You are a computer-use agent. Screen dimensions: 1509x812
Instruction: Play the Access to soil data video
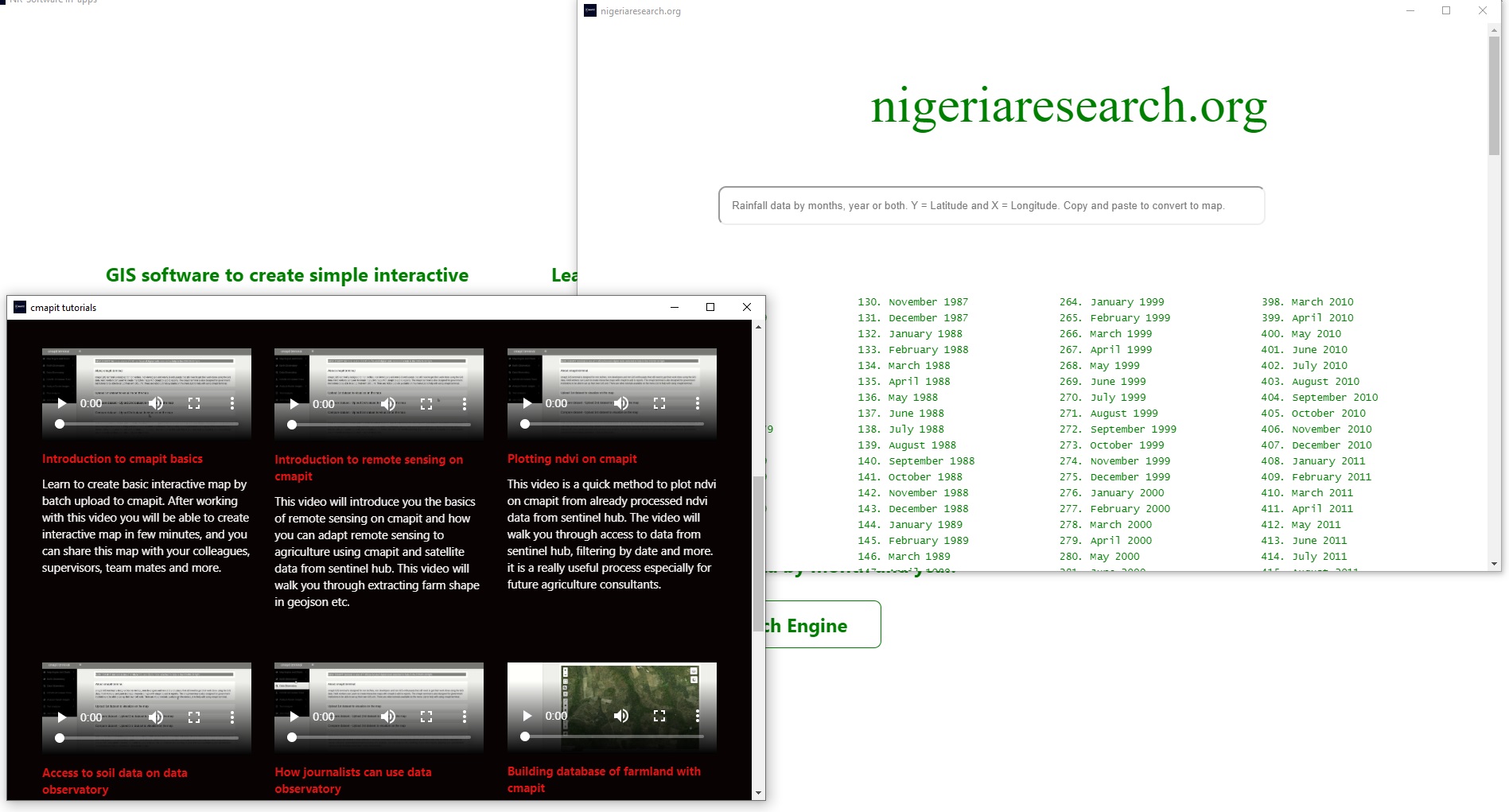tap(61, 717)
